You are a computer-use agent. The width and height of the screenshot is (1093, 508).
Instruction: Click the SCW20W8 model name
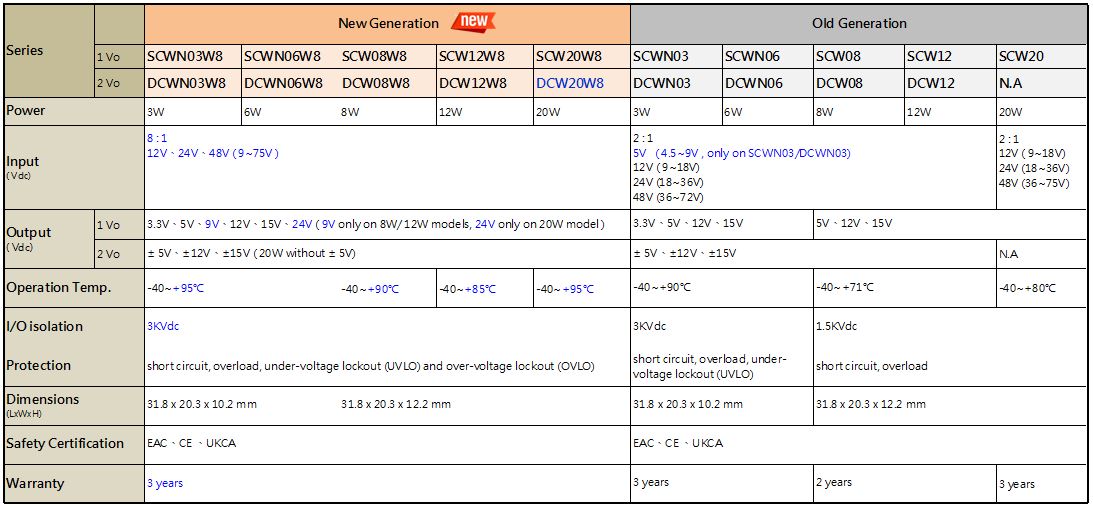(569, 56)
